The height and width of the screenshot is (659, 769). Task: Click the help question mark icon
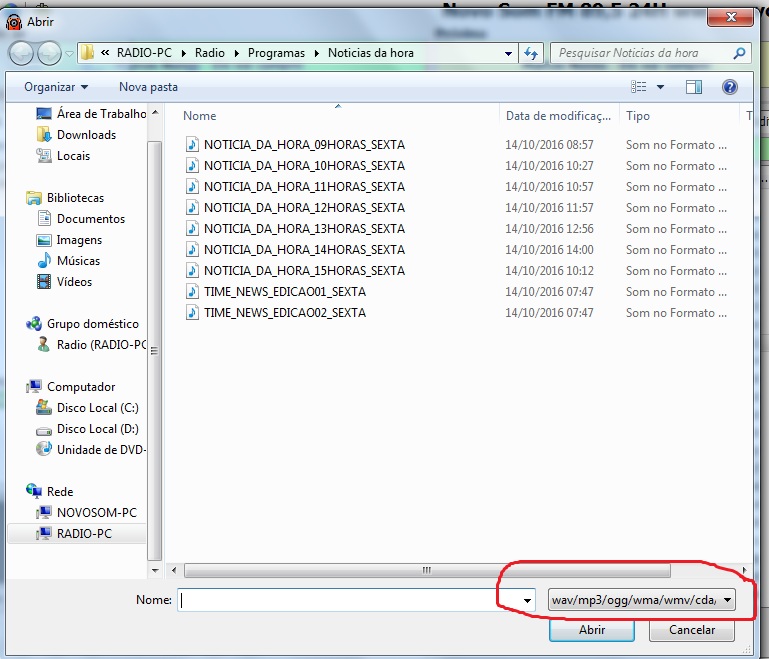tap(730, 87)
